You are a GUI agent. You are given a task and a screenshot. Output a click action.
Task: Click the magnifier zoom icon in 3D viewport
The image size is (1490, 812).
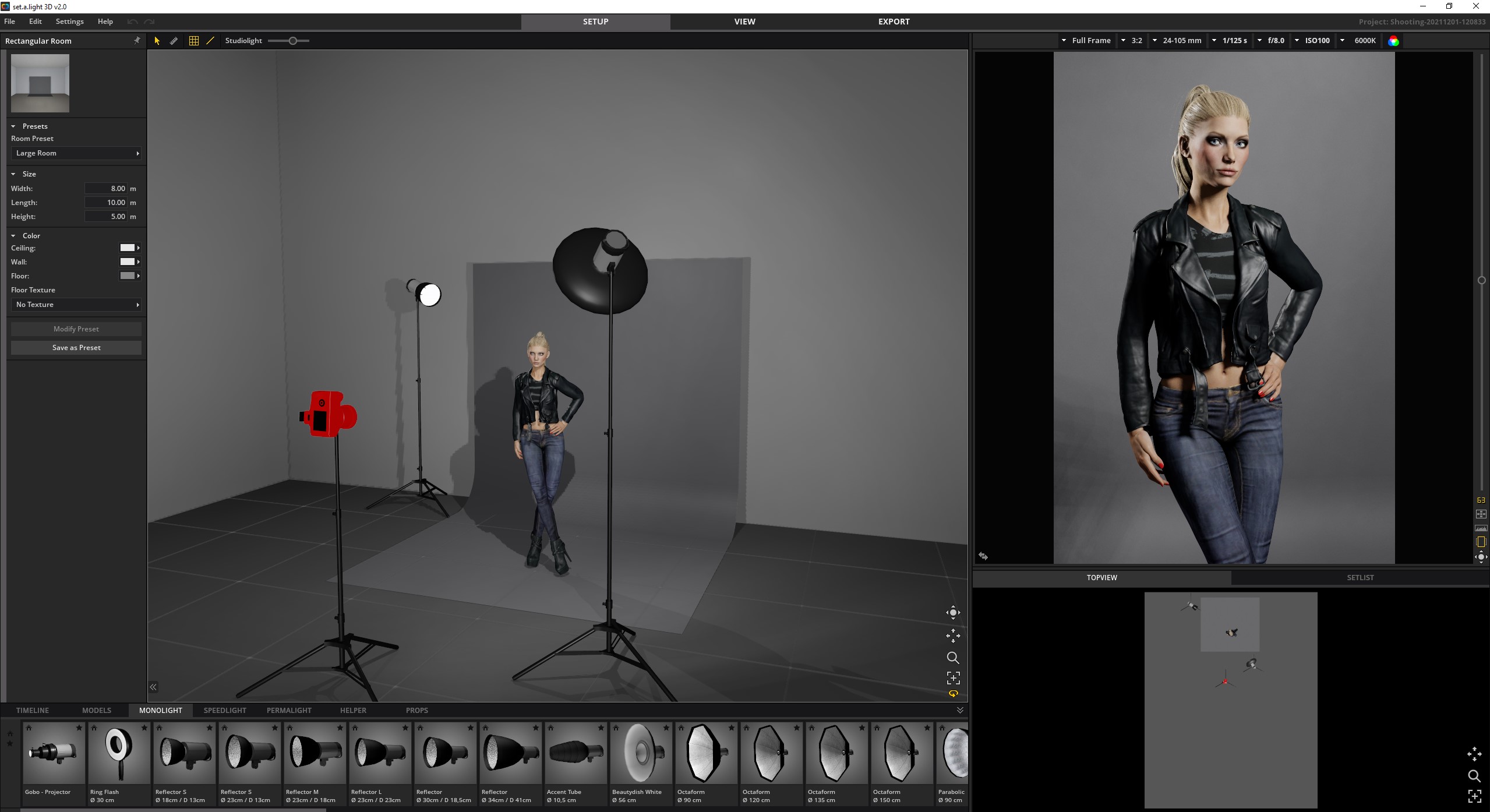(953, 658)
